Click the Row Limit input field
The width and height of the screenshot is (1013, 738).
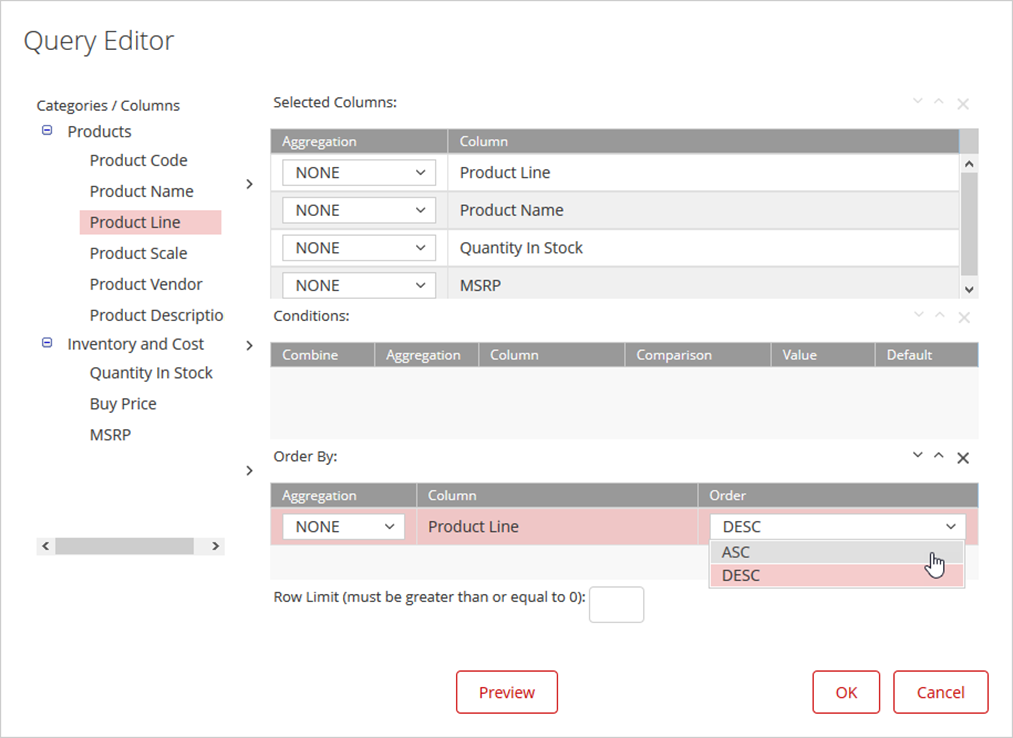[x=616, y=605]
